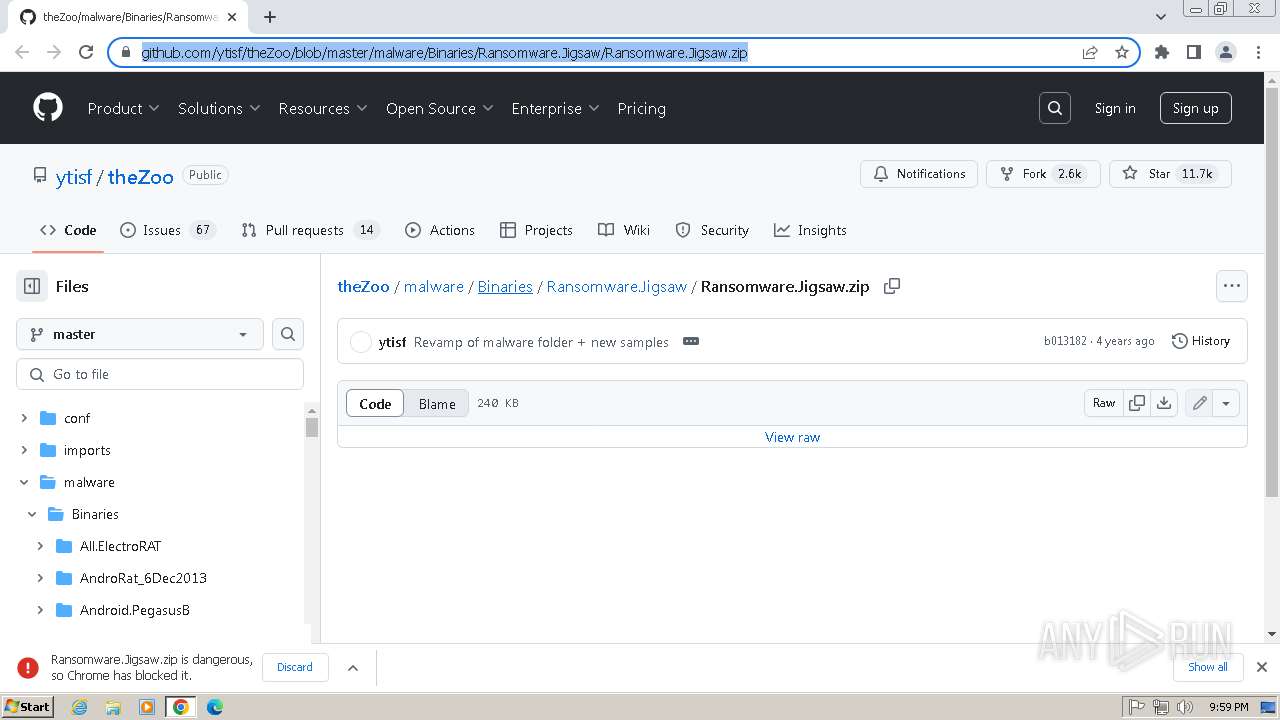
Task: Click the share page icon in address bar
Action: [x=1090, y=52]
